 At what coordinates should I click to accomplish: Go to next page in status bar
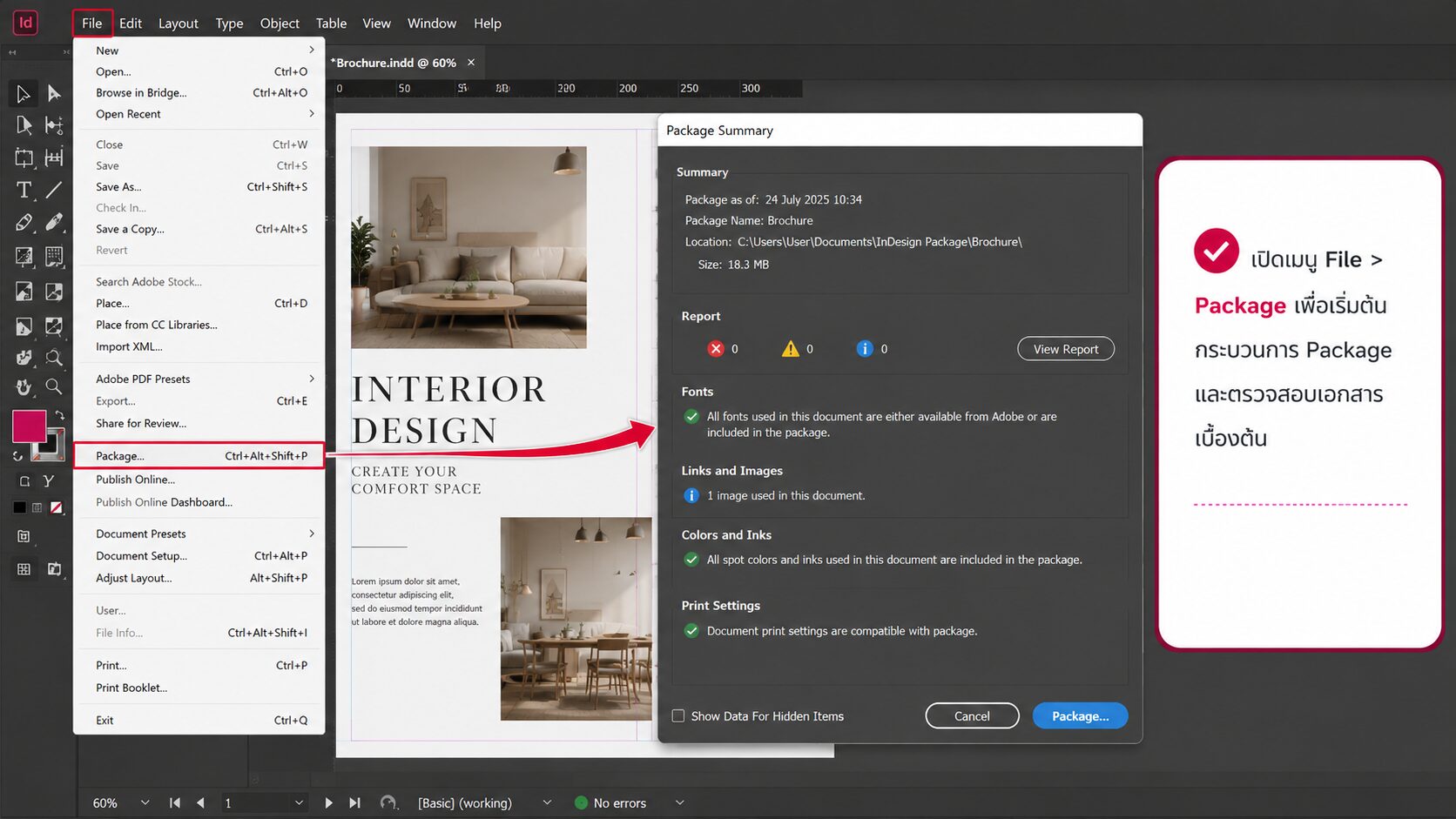point(328,803)
